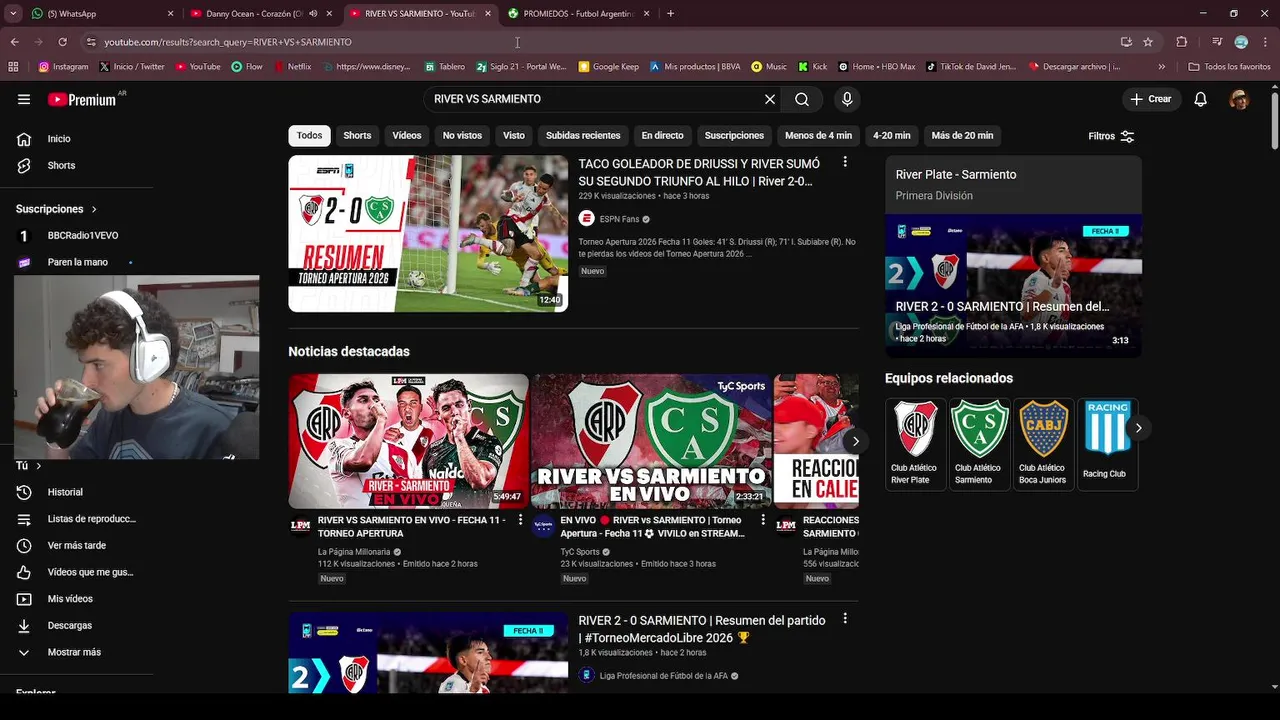Click the page vertical scrollbar

pos(1274,120)
